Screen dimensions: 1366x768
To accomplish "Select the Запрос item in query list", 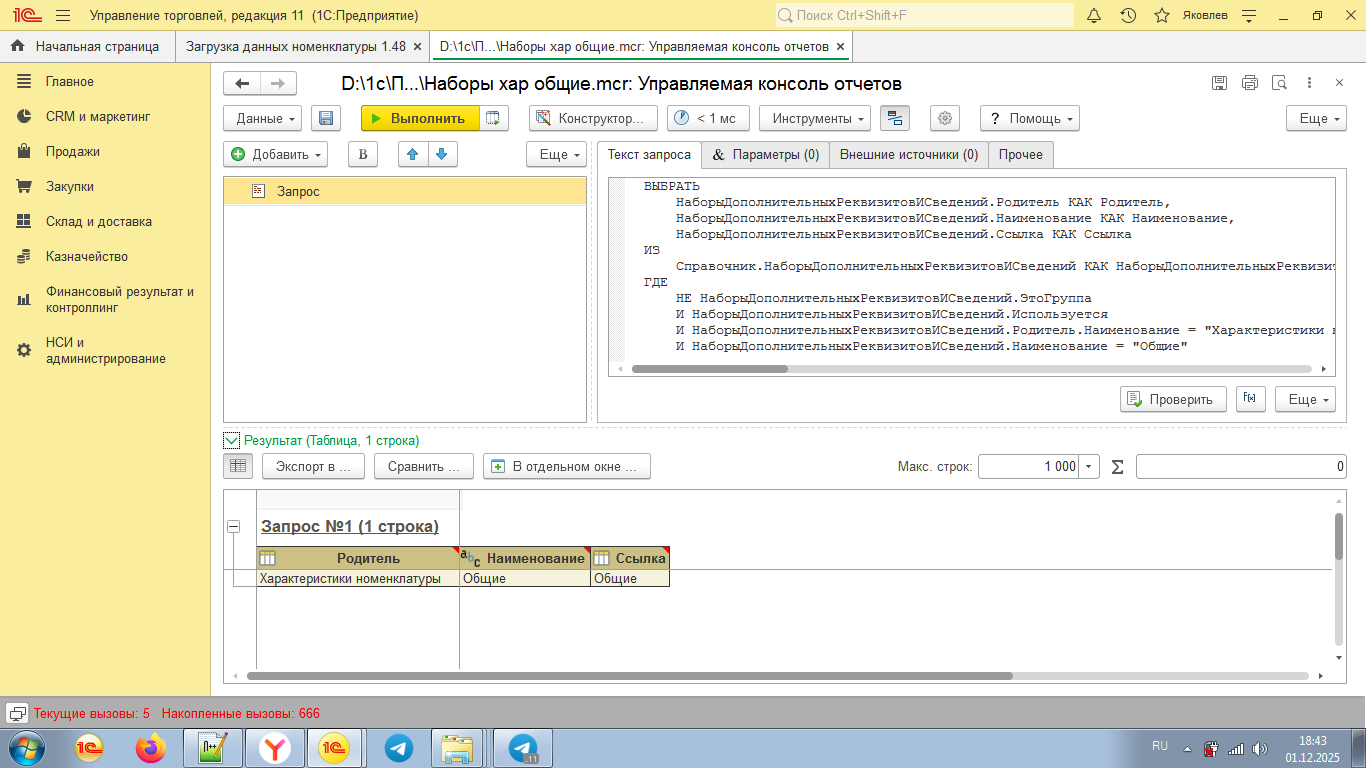I will pyautogui.click(x=405, y=191).
